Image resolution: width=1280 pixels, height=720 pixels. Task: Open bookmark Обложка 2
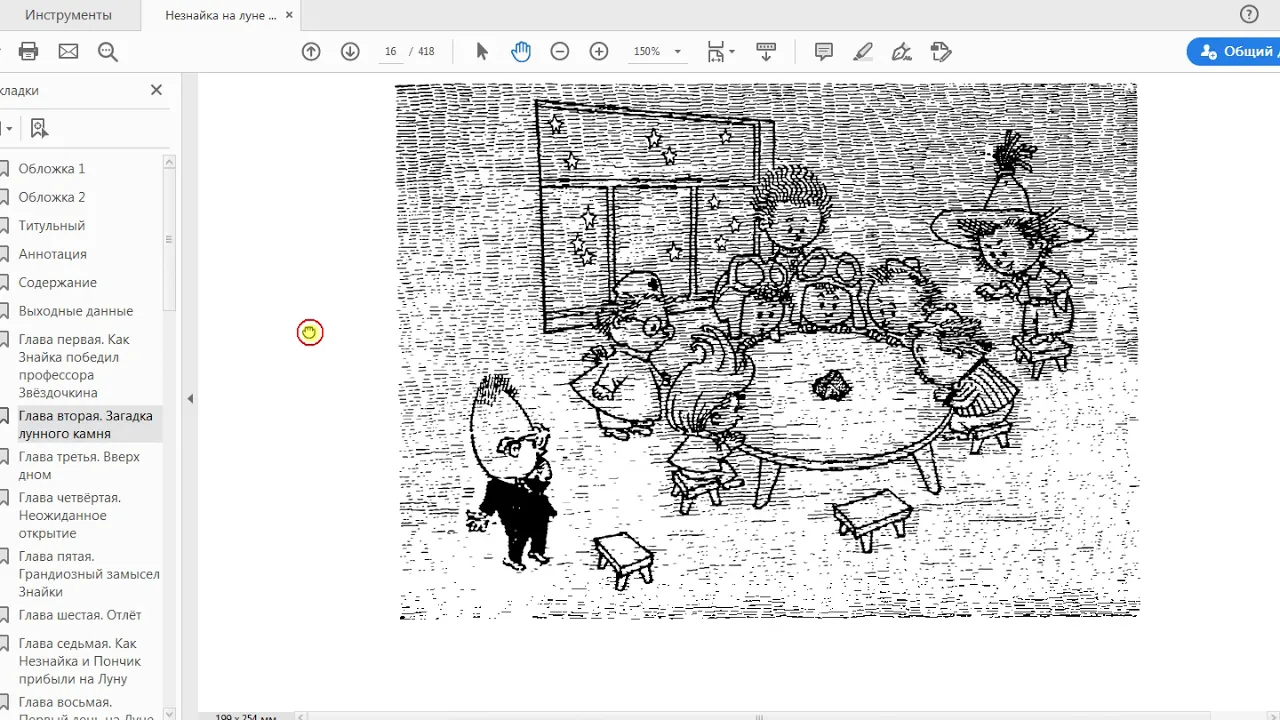tap(52, 197)
